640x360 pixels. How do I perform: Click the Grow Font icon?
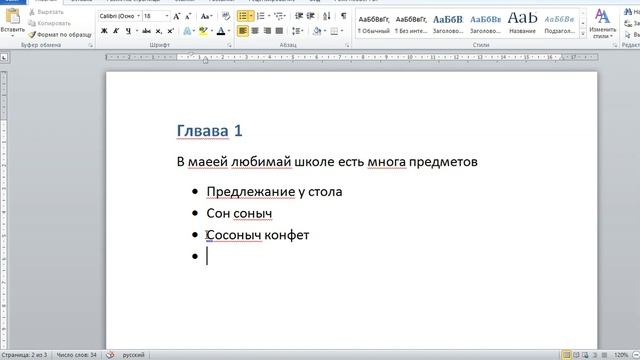click(177, 16)
